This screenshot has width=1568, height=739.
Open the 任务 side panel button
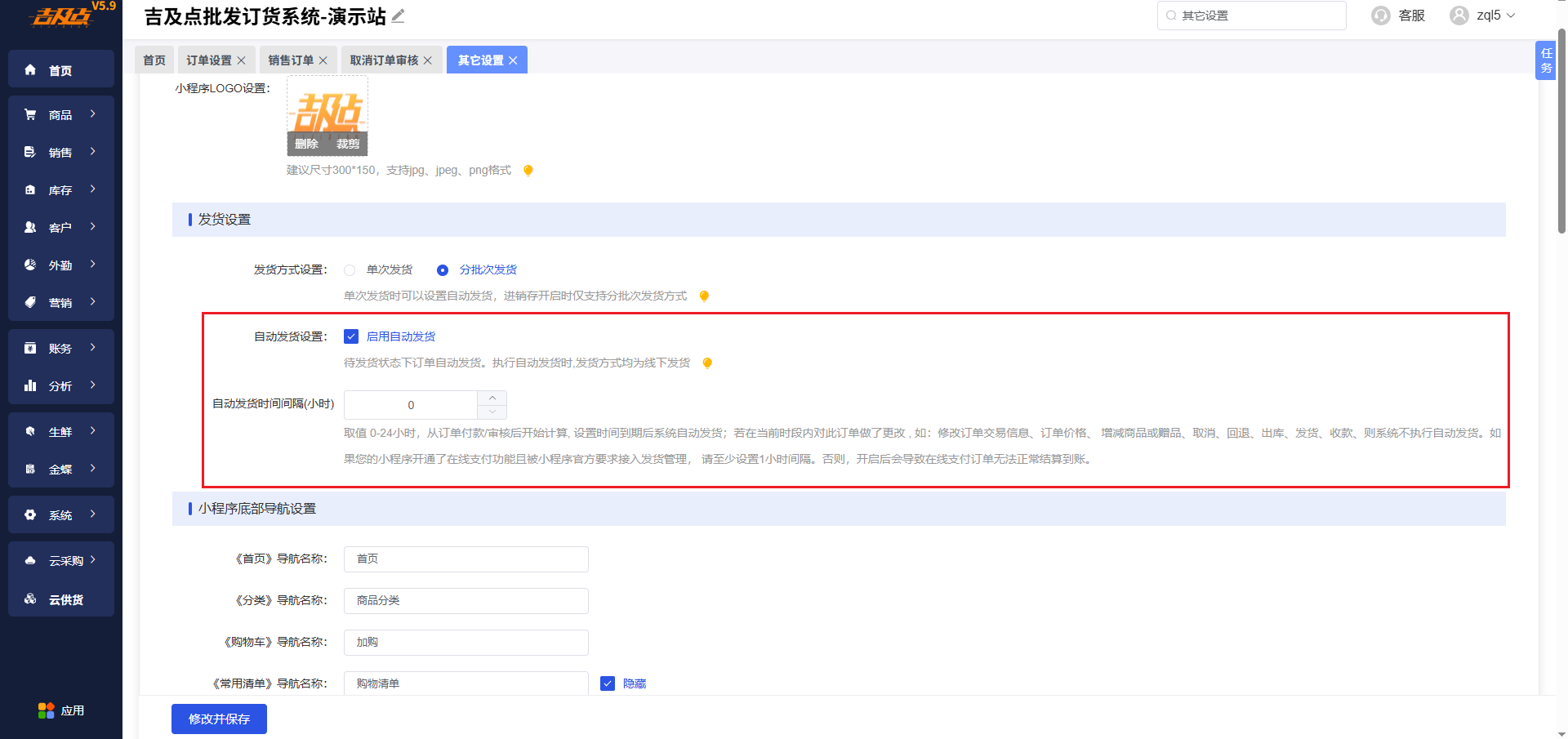1546,60
